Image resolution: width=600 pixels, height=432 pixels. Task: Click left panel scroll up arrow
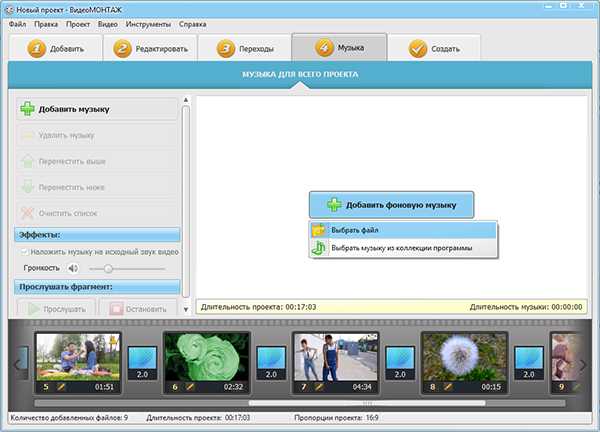tap(186, 100)
